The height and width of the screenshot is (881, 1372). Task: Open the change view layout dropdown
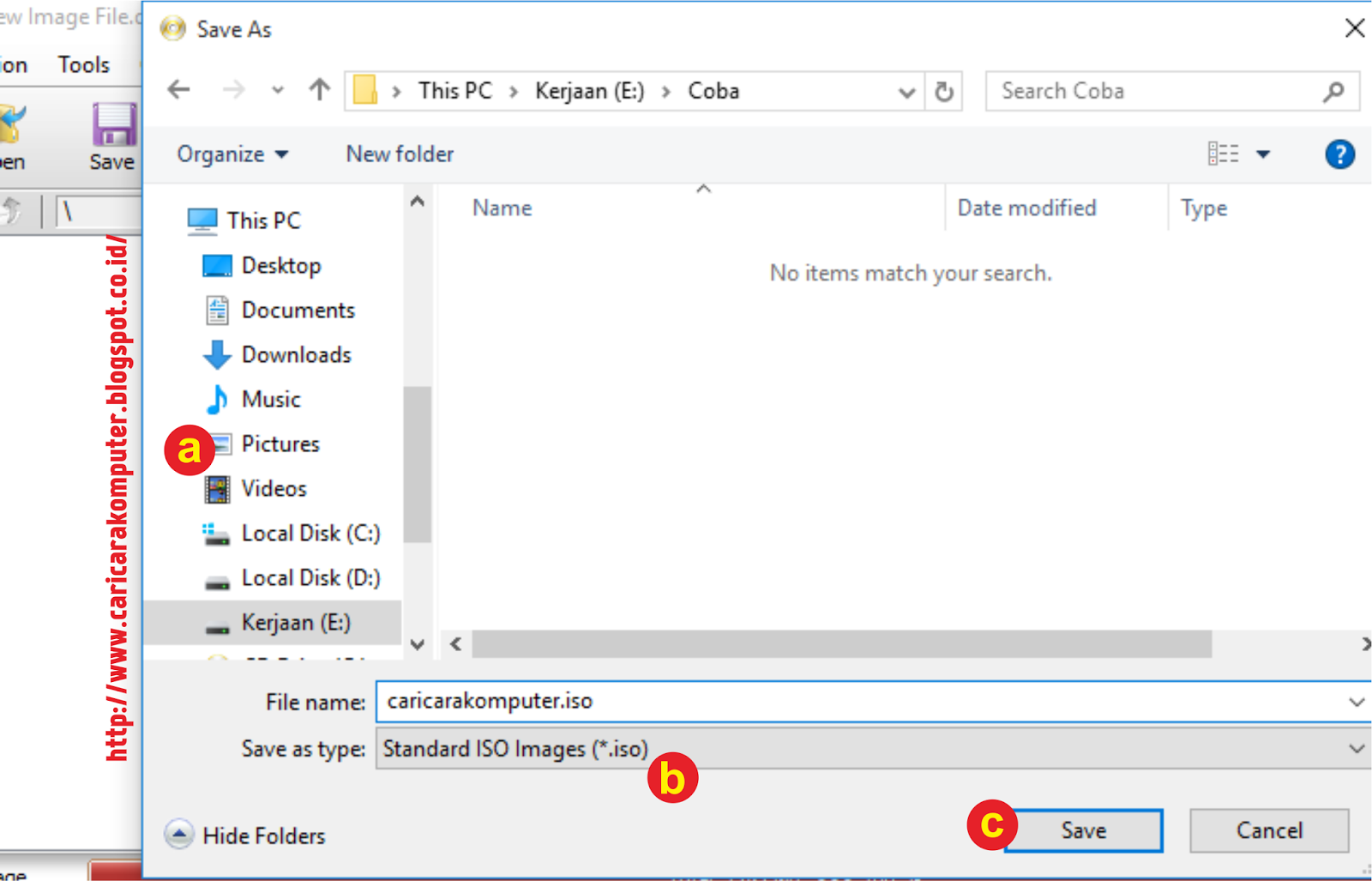pos(1262,154)
